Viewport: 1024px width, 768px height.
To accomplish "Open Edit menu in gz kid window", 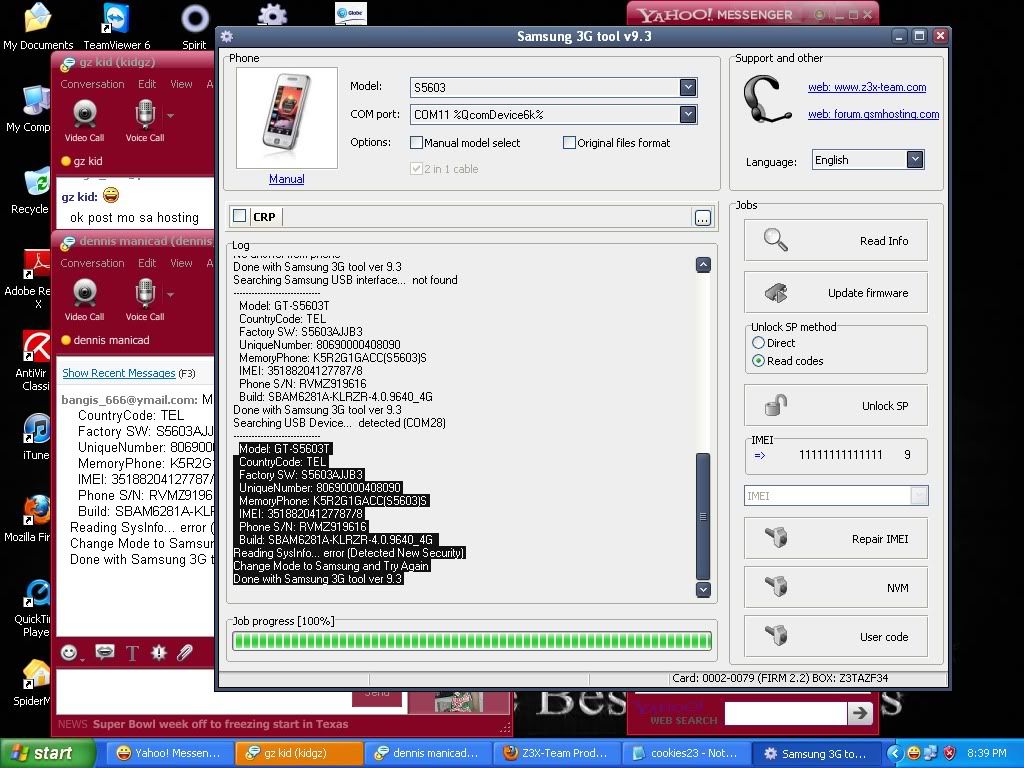I will click(147, 84).
